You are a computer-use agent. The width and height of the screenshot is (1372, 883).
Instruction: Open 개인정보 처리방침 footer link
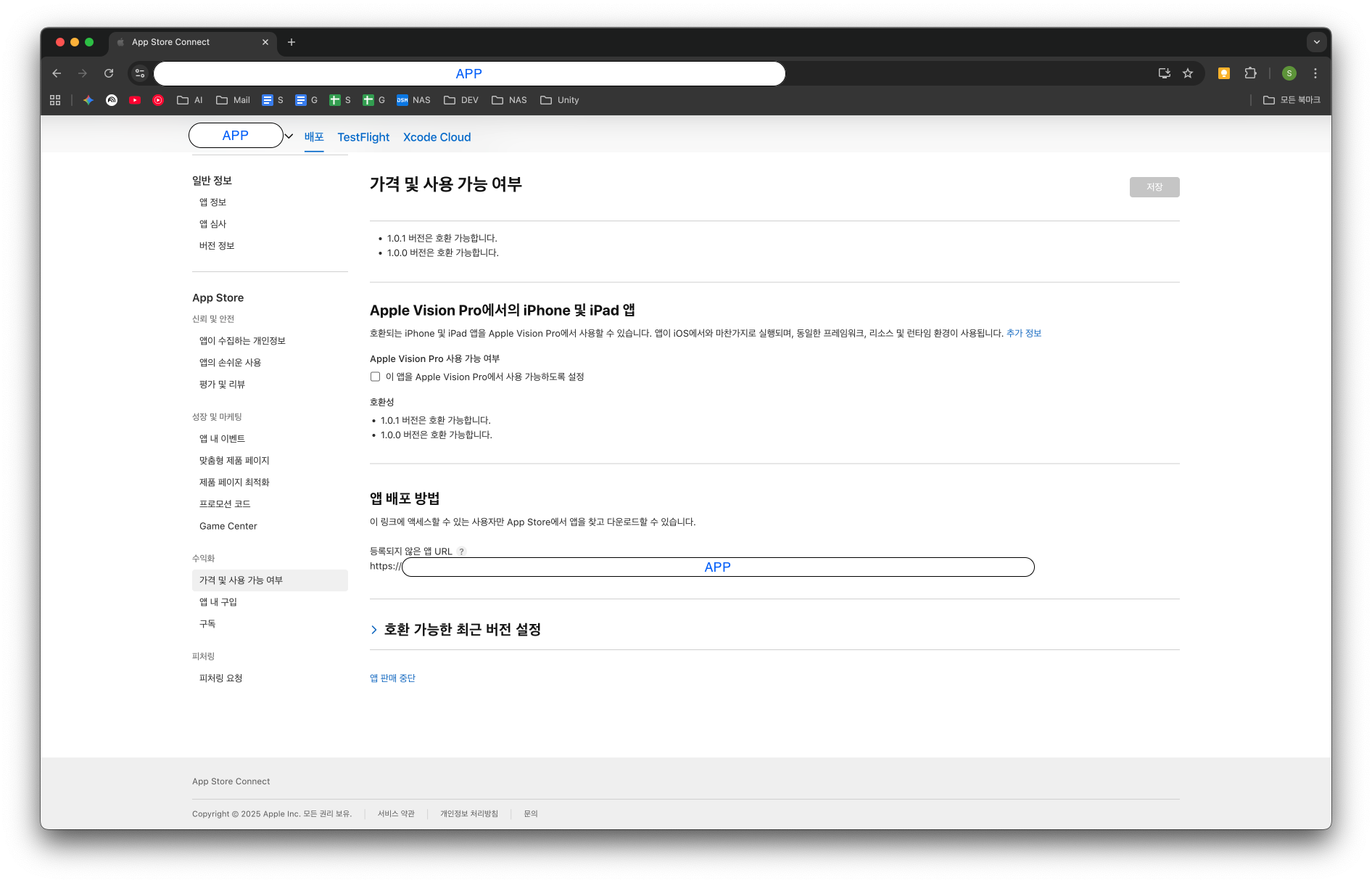pos(469,813)
